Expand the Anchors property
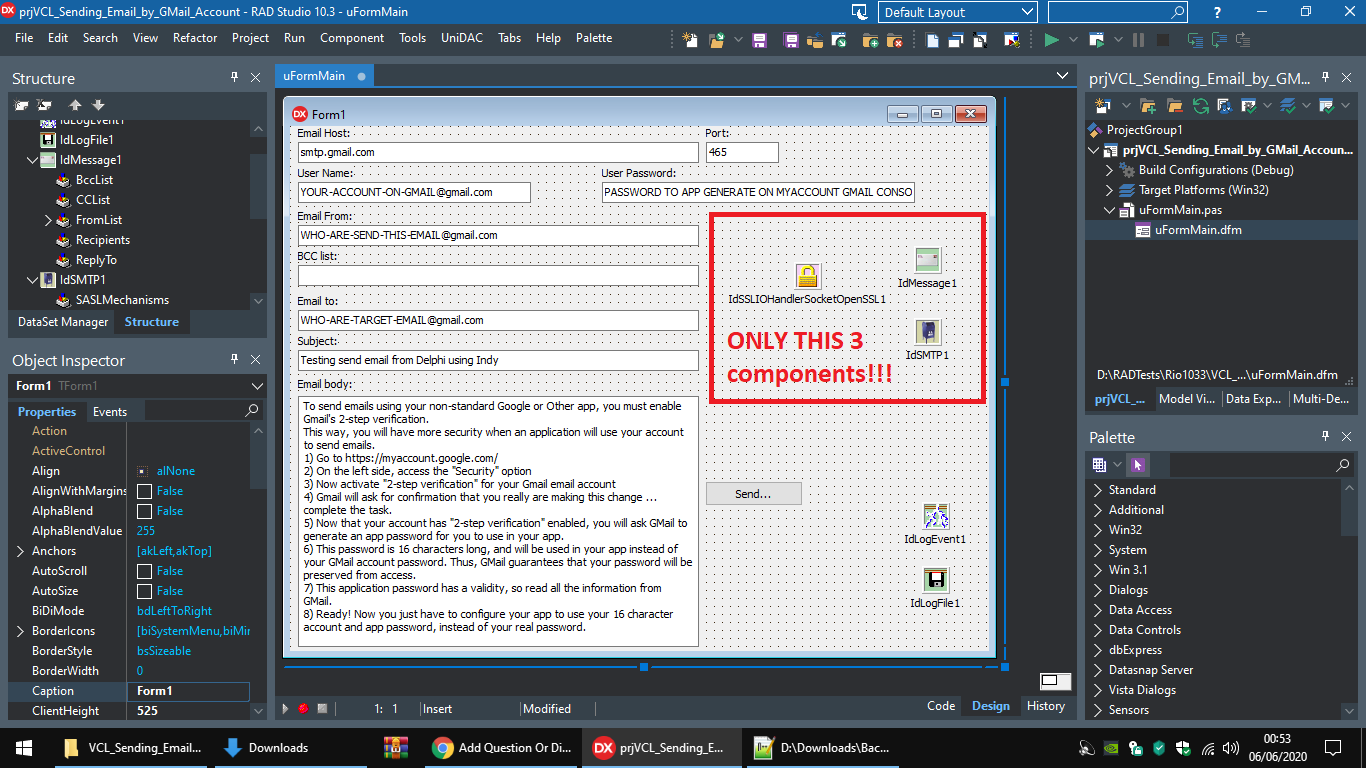1366x768 pixels. pyautogui.click(x=21, y=551)
